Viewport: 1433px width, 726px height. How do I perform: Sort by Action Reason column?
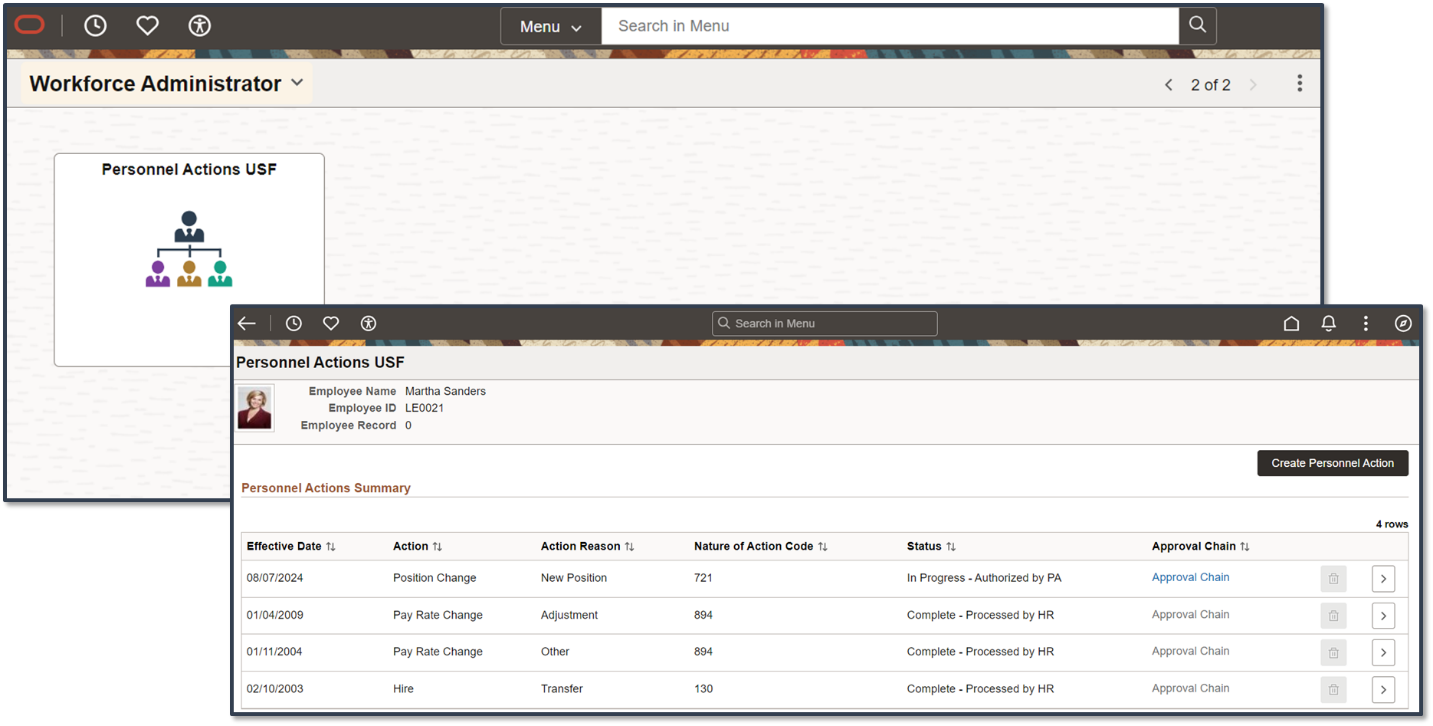[x=587, y=547]
